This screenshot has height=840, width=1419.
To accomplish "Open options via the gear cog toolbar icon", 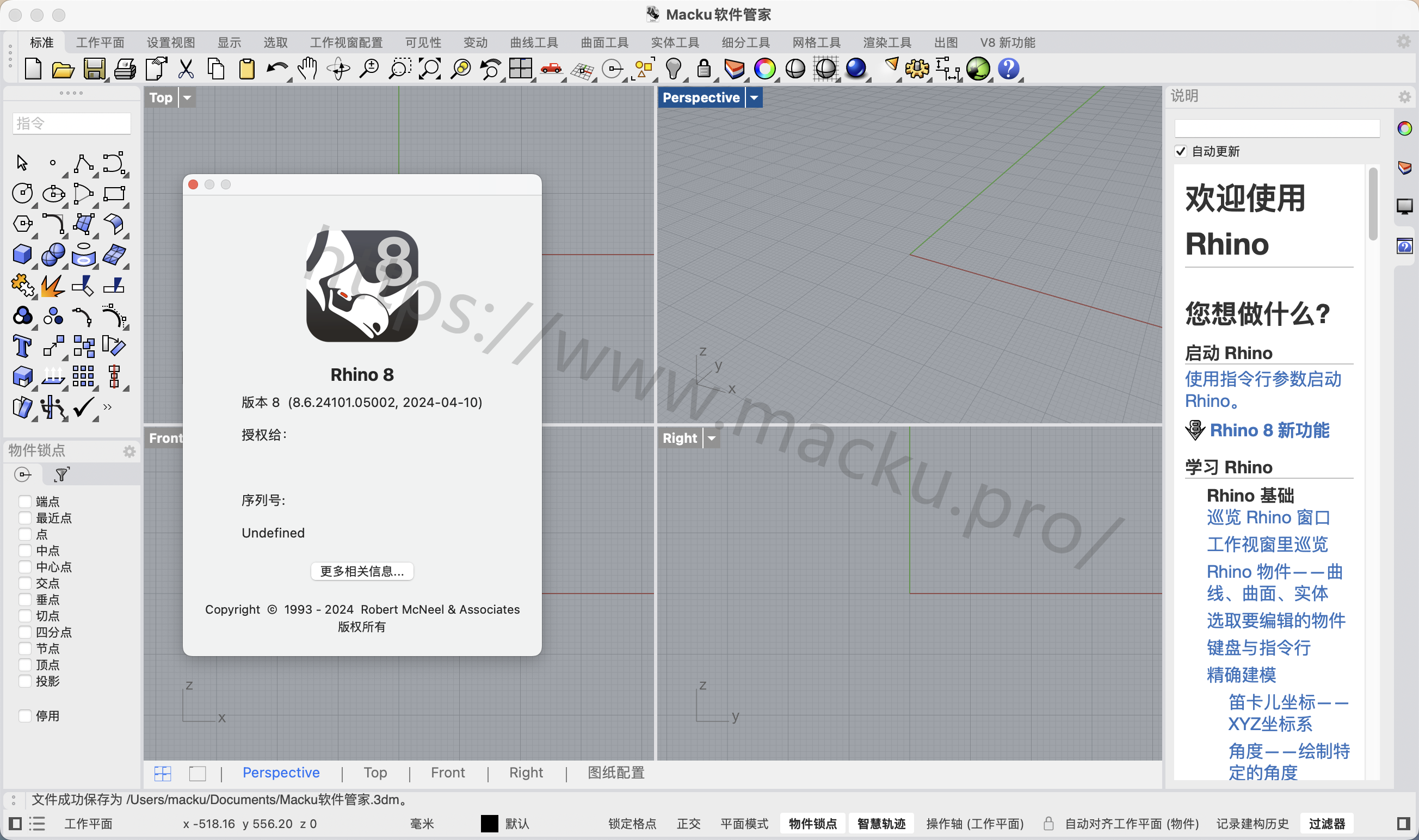I will click(x=917, y=69).
